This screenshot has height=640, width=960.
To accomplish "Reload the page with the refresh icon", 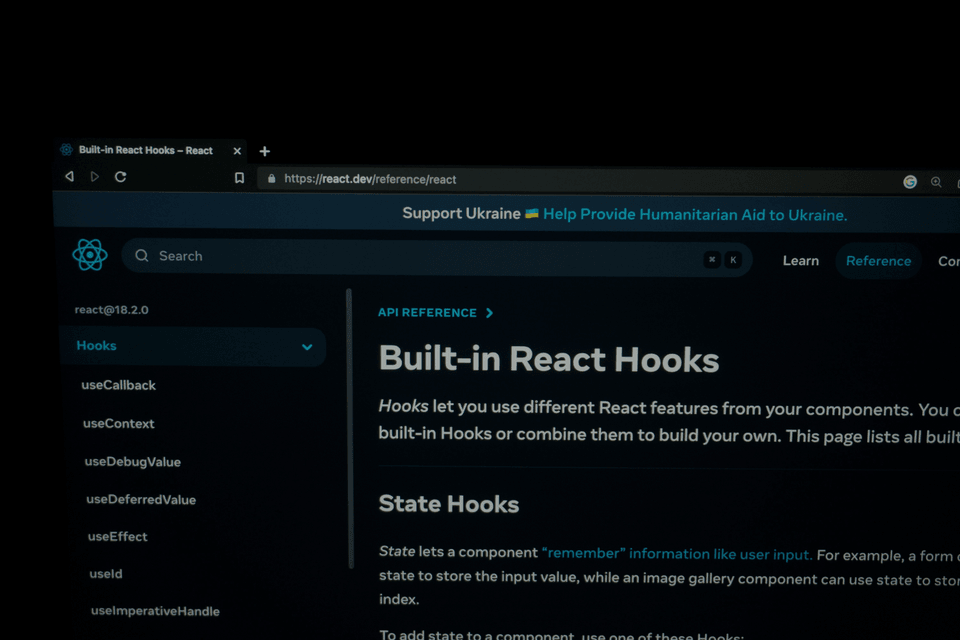I will coord(121,176).
